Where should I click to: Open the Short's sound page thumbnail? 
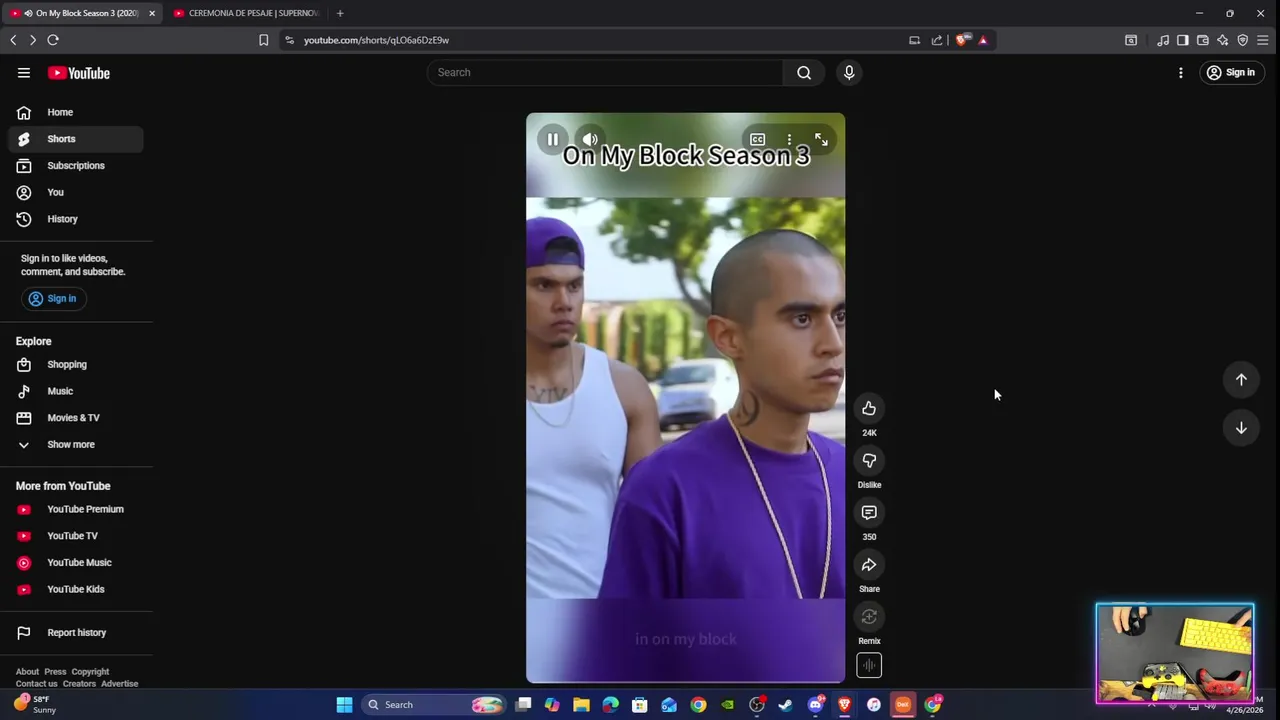coord(869,665)
